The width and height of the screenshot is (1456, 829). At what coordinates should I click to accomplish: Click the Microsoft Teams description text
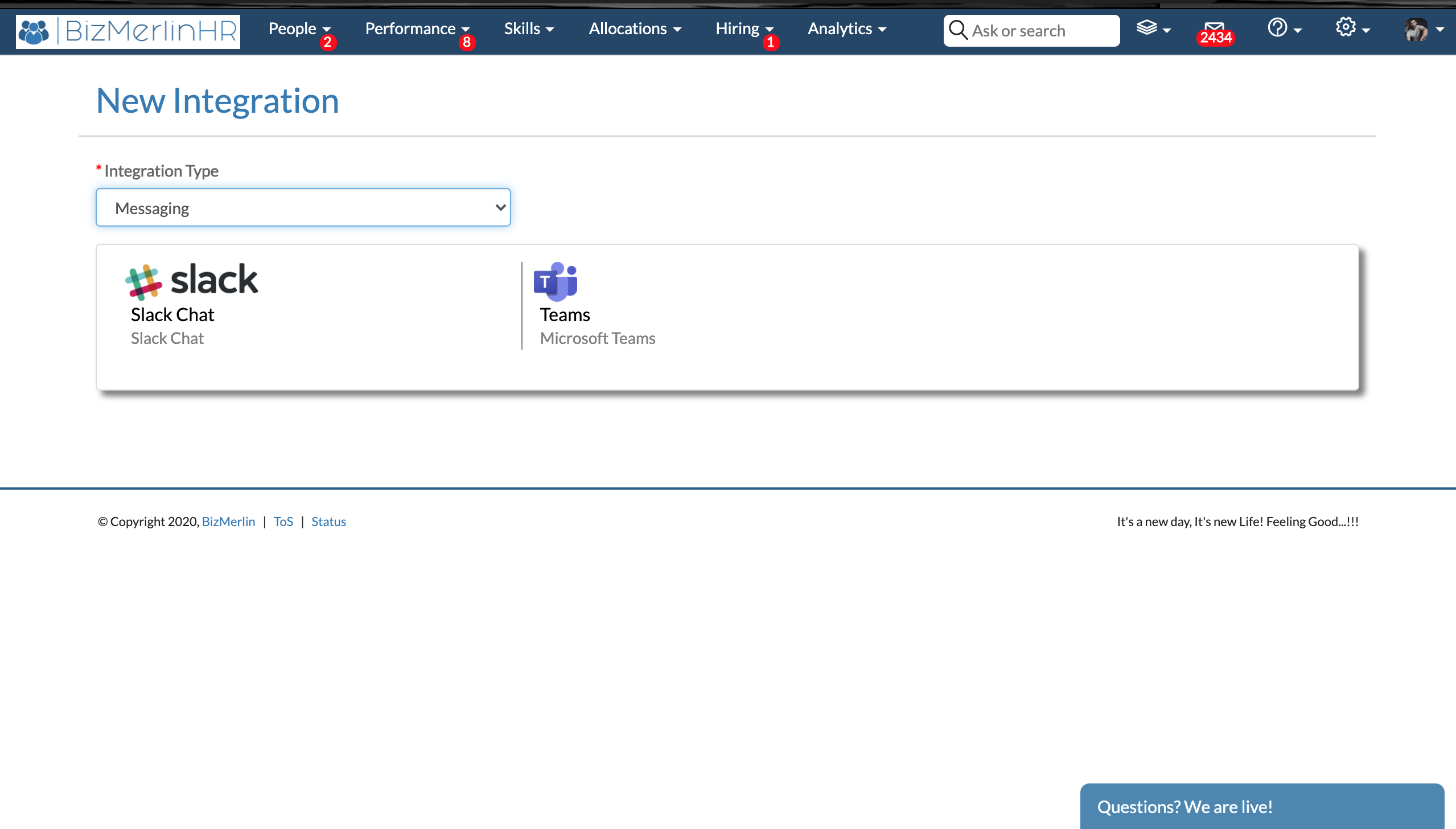point(598,338)
